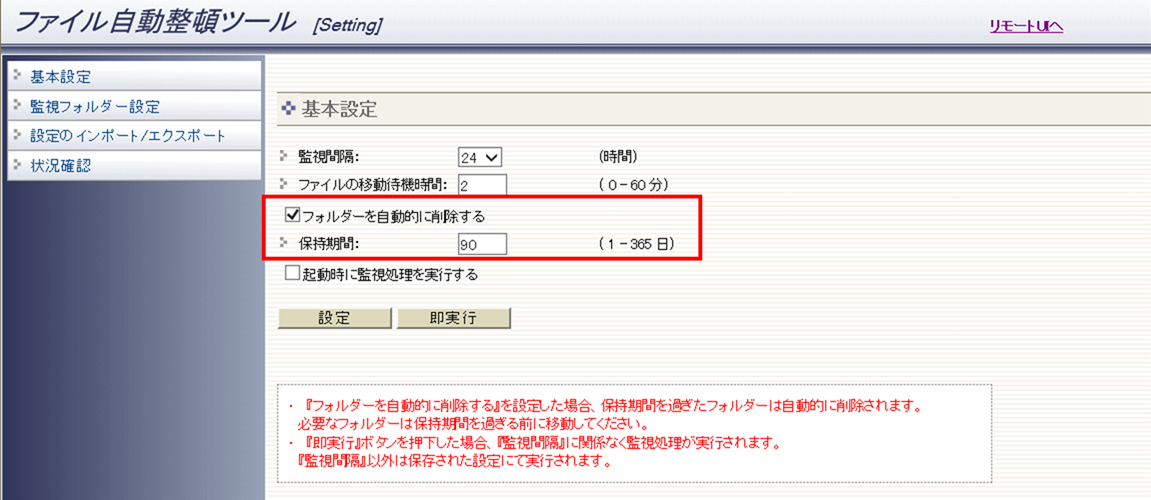Image resolution: width=1151 pixels, height=500 pixels.
Task: Follow the リモートUIへ link
Action: click(1026, 26)
